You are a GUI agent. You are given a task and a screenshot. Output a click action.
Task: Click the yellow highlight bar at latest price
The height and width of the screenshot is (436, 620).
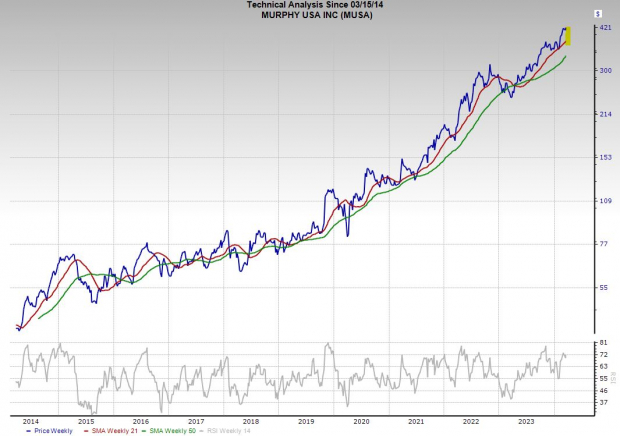tap(568, 36)
